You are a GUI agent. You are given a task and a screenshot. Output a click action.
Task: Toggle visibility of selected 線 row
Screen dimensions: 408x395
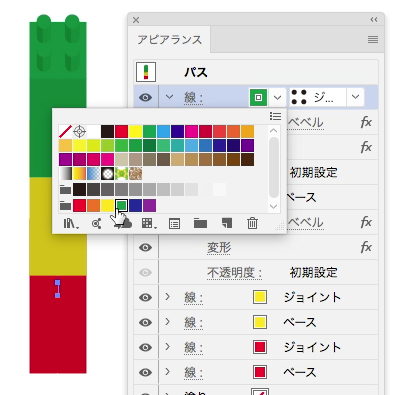pos(145,97)
